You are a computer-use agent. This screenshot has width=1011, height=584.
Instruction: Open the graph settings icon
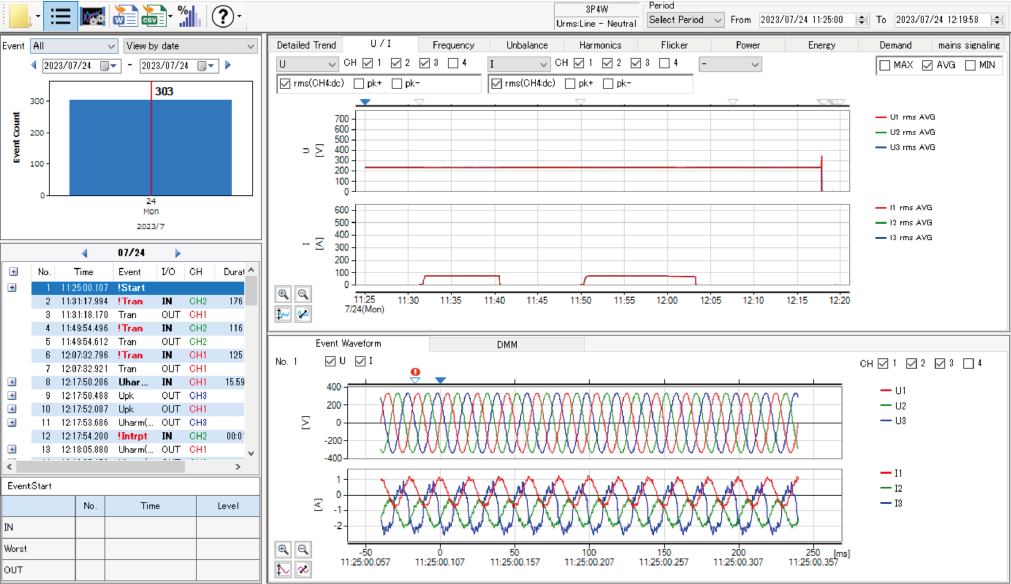92,16
